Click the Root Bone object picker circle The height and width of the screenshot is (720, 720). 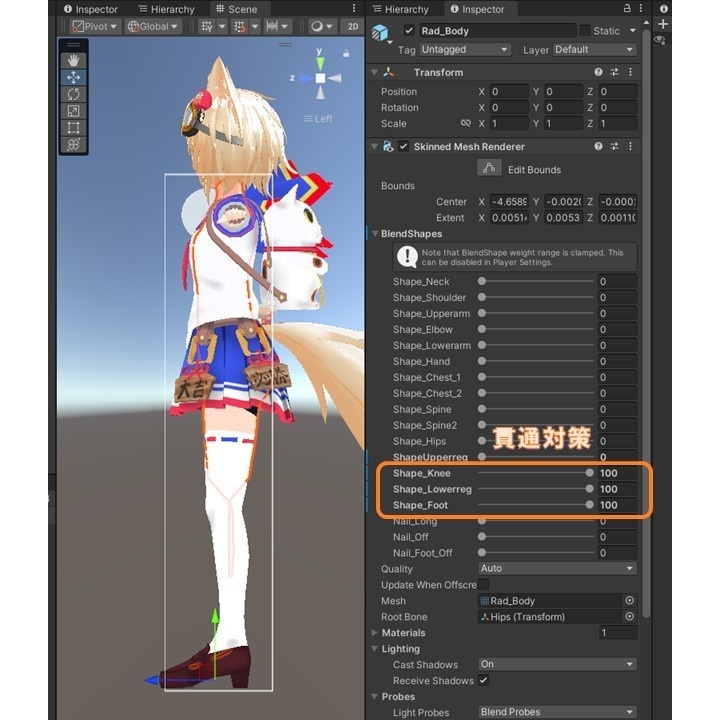[x=630, y=617]
